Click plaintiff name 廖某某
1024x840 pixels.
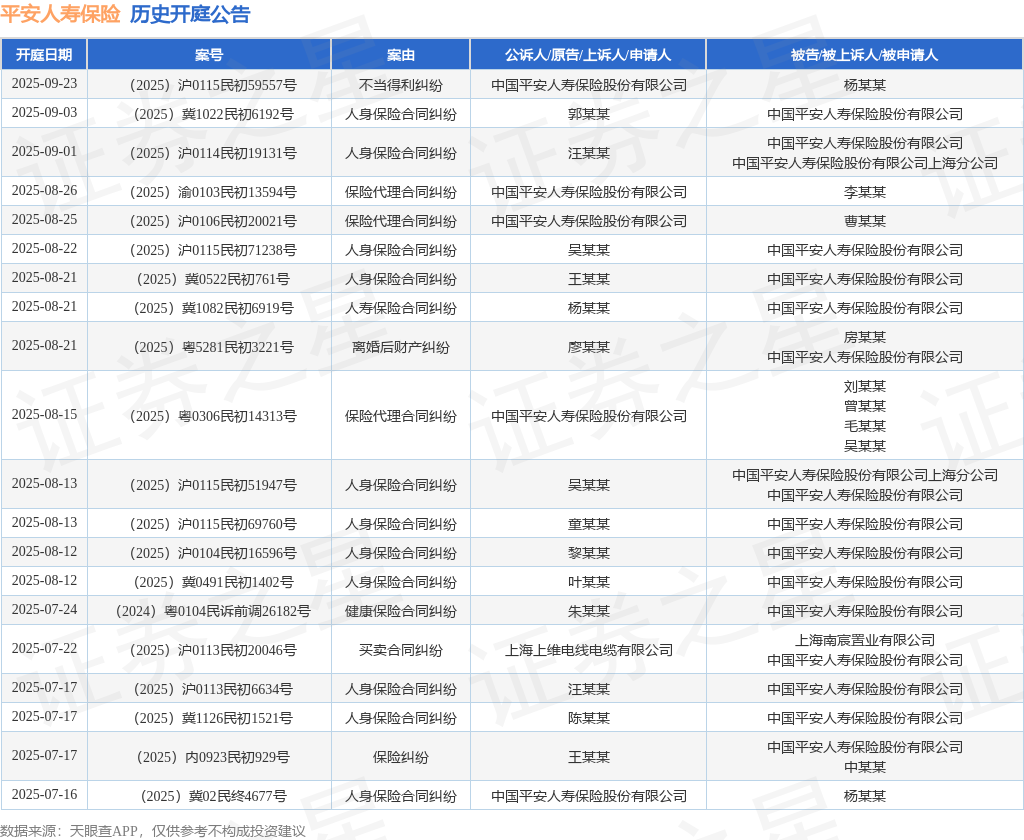click(x=588, y=347)
